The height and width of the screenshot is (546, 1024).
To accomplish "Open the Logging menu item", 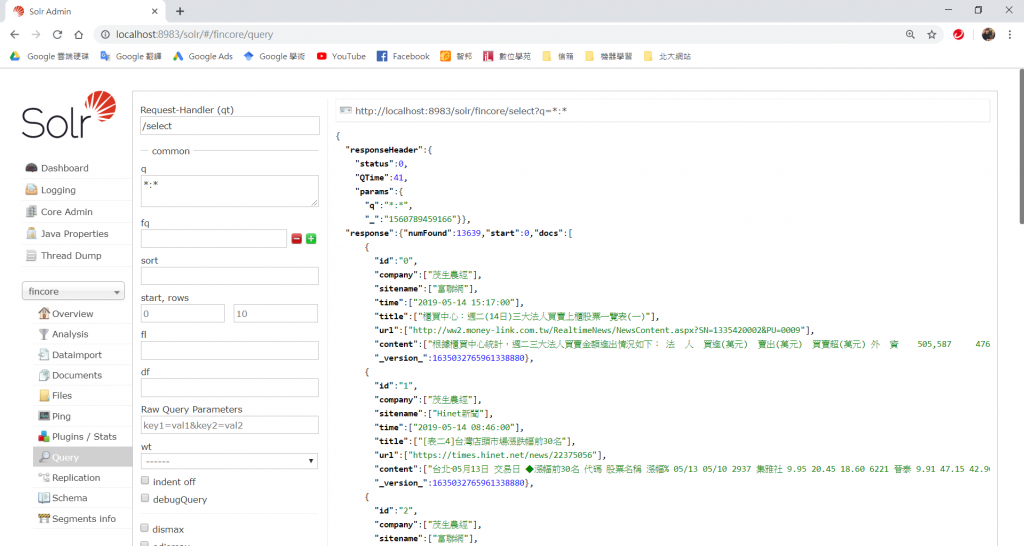I will pyautogui.click(x=58, y=190).
